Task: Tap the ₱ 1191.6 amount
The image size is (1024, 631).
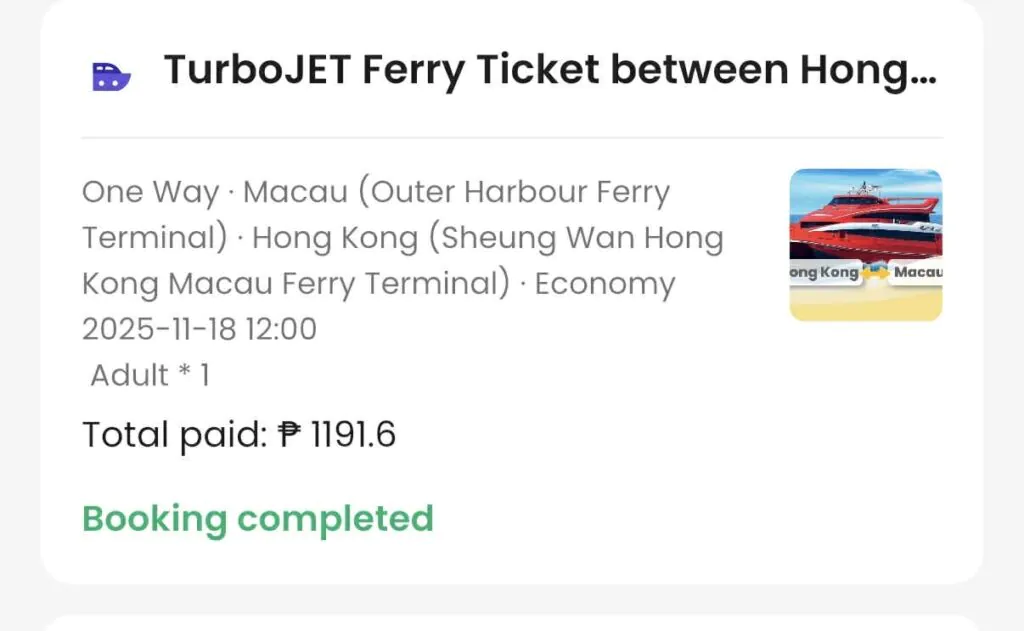Action: coord(337,435)
